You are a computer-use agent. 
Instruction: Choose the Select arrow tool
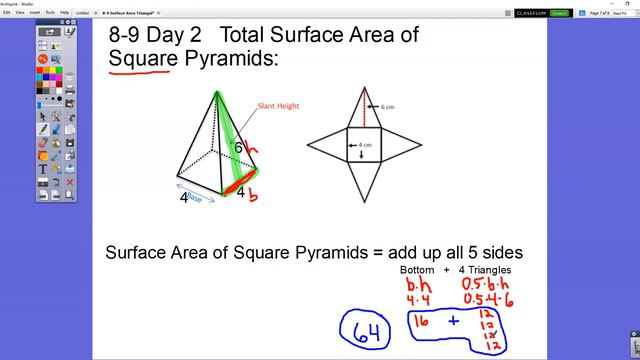(42, 117)
